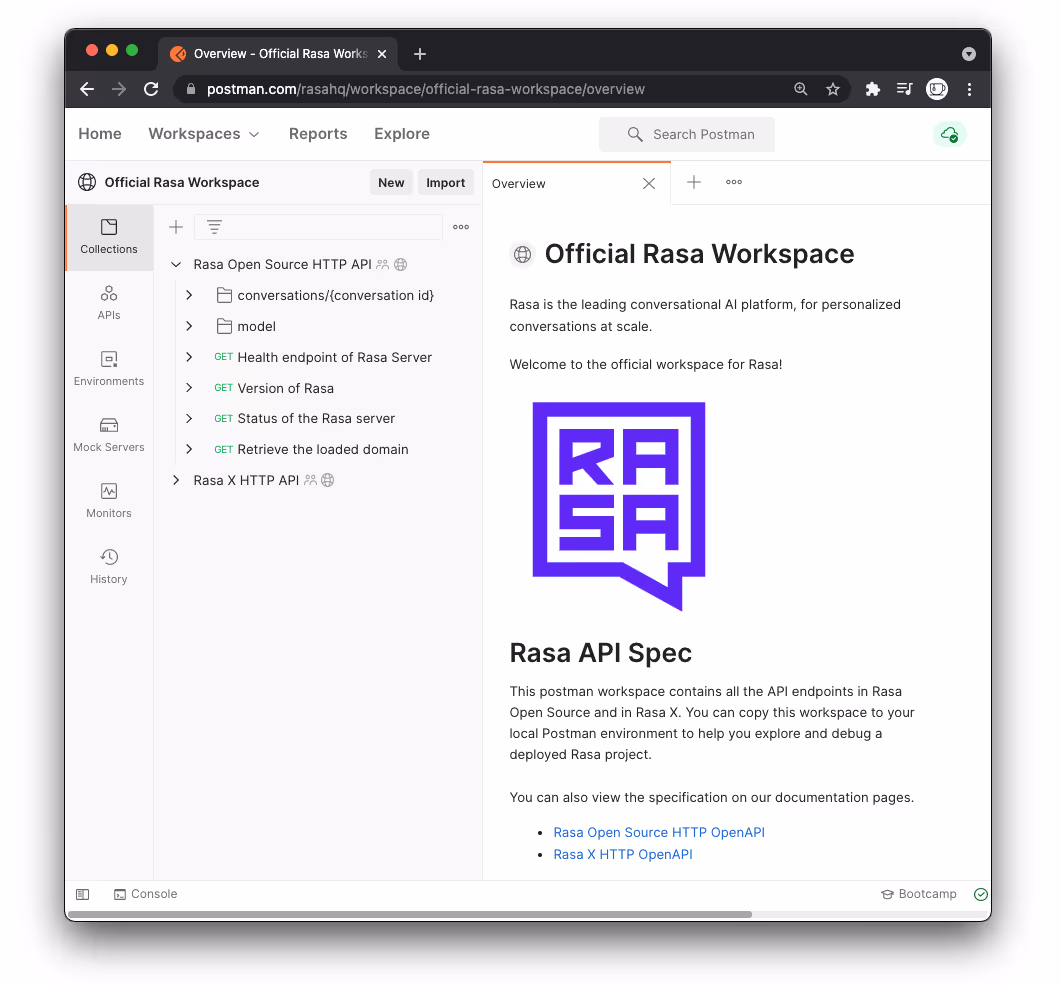Open the APIs sidebar panel
The height and width of the screenshot is (985, 1061).
coord(109,302)
